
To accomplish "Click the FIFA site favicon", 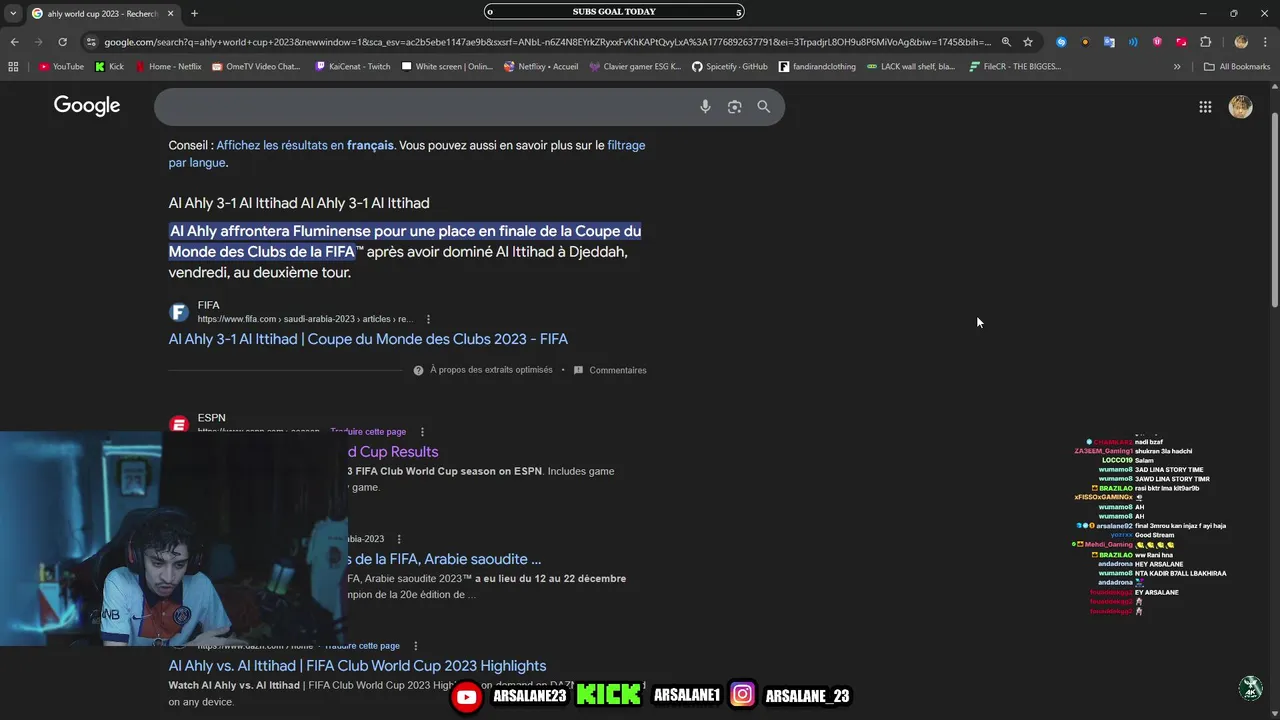I will point(179,312).
